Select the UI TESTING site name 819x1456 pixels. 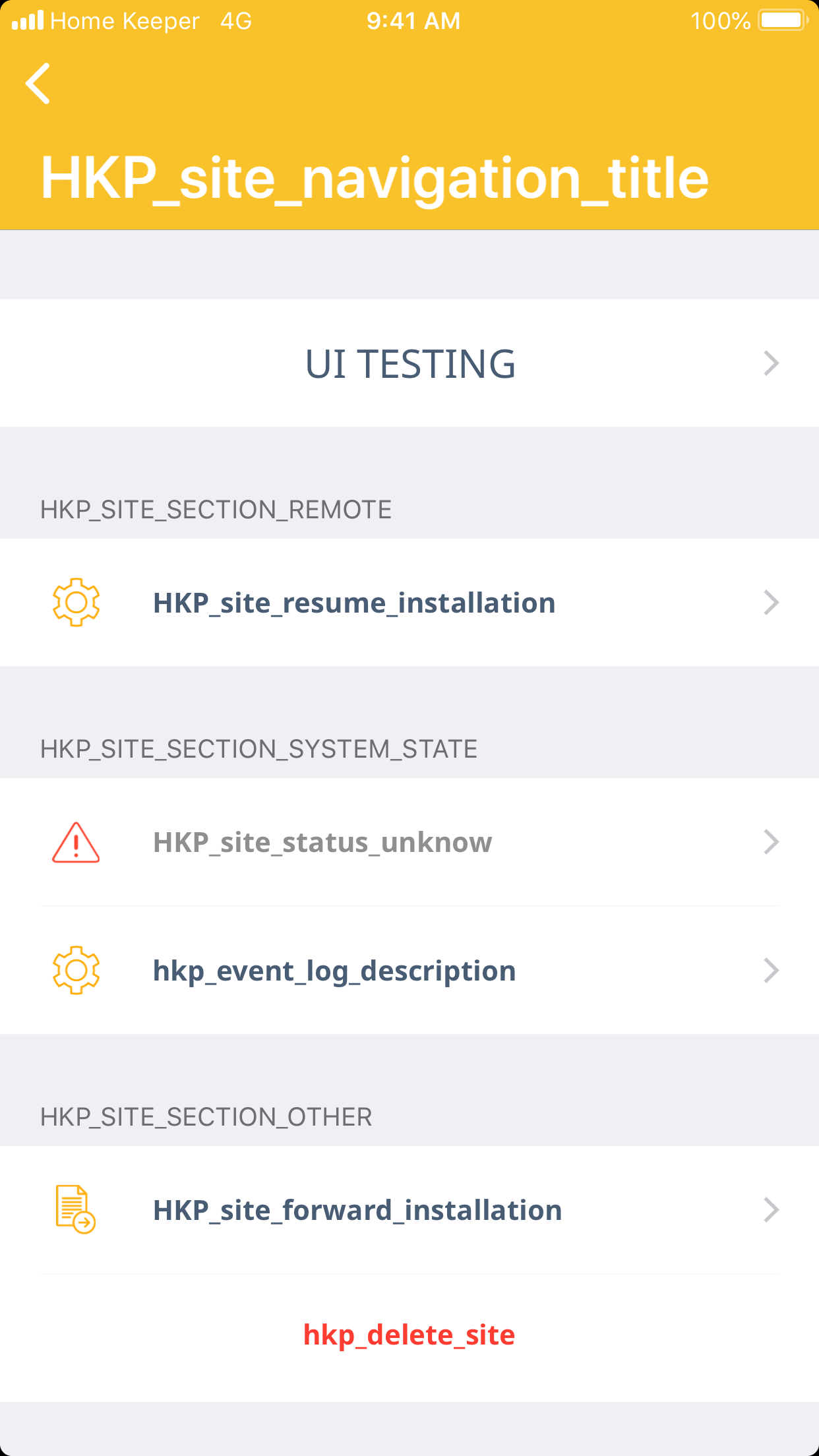point(409,364)
